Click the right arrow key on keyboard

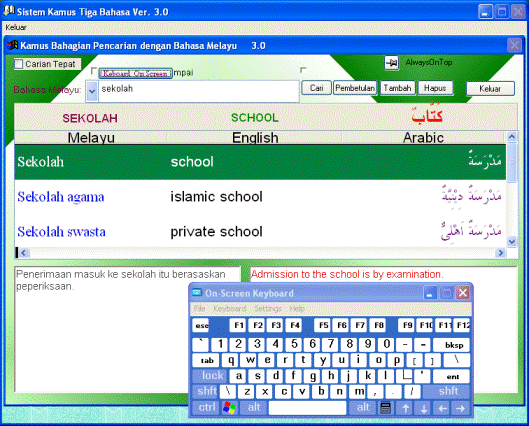pos(460,408)
